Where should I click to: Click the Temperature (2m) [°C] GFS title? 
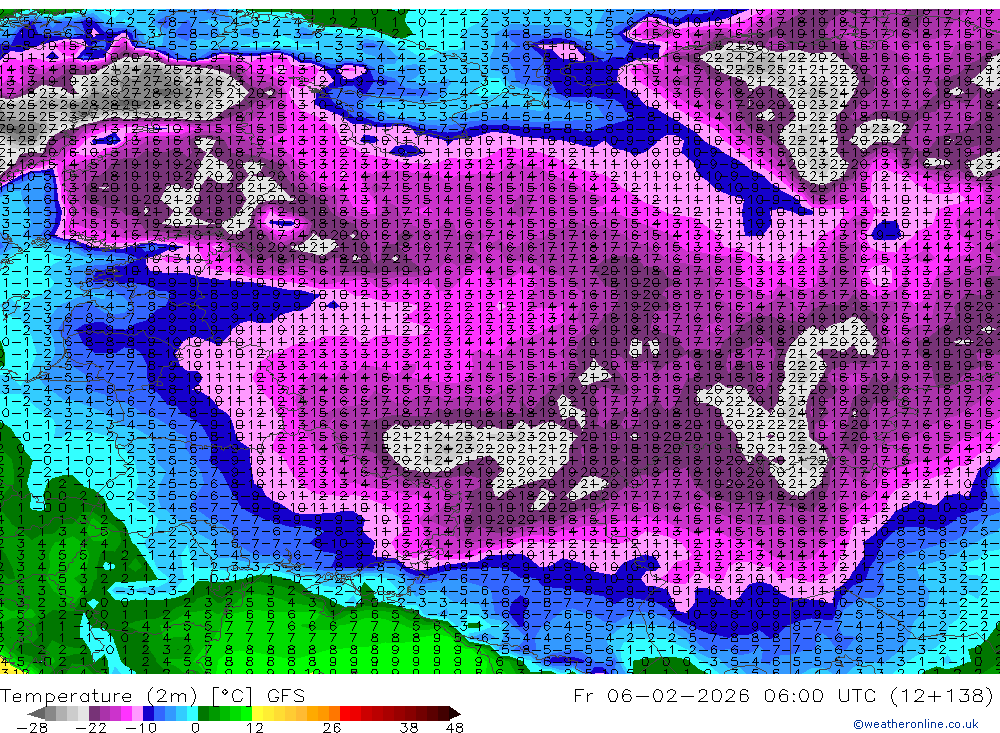pyautogui.click(x=152, y=695)
